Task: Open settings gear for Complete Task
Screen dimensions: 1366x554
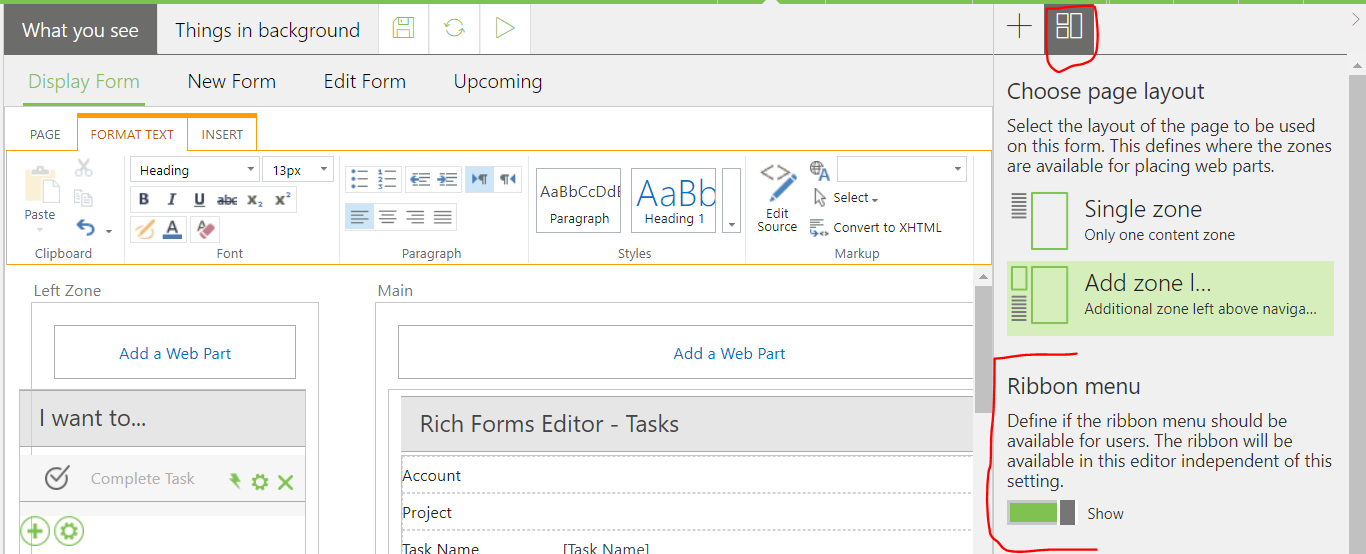Action: (260, 482)
